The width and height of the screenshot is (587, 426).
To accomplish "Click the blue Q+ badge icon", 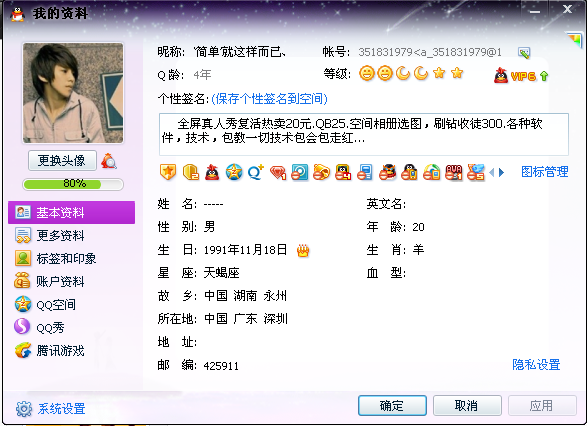I will point(256,173).
